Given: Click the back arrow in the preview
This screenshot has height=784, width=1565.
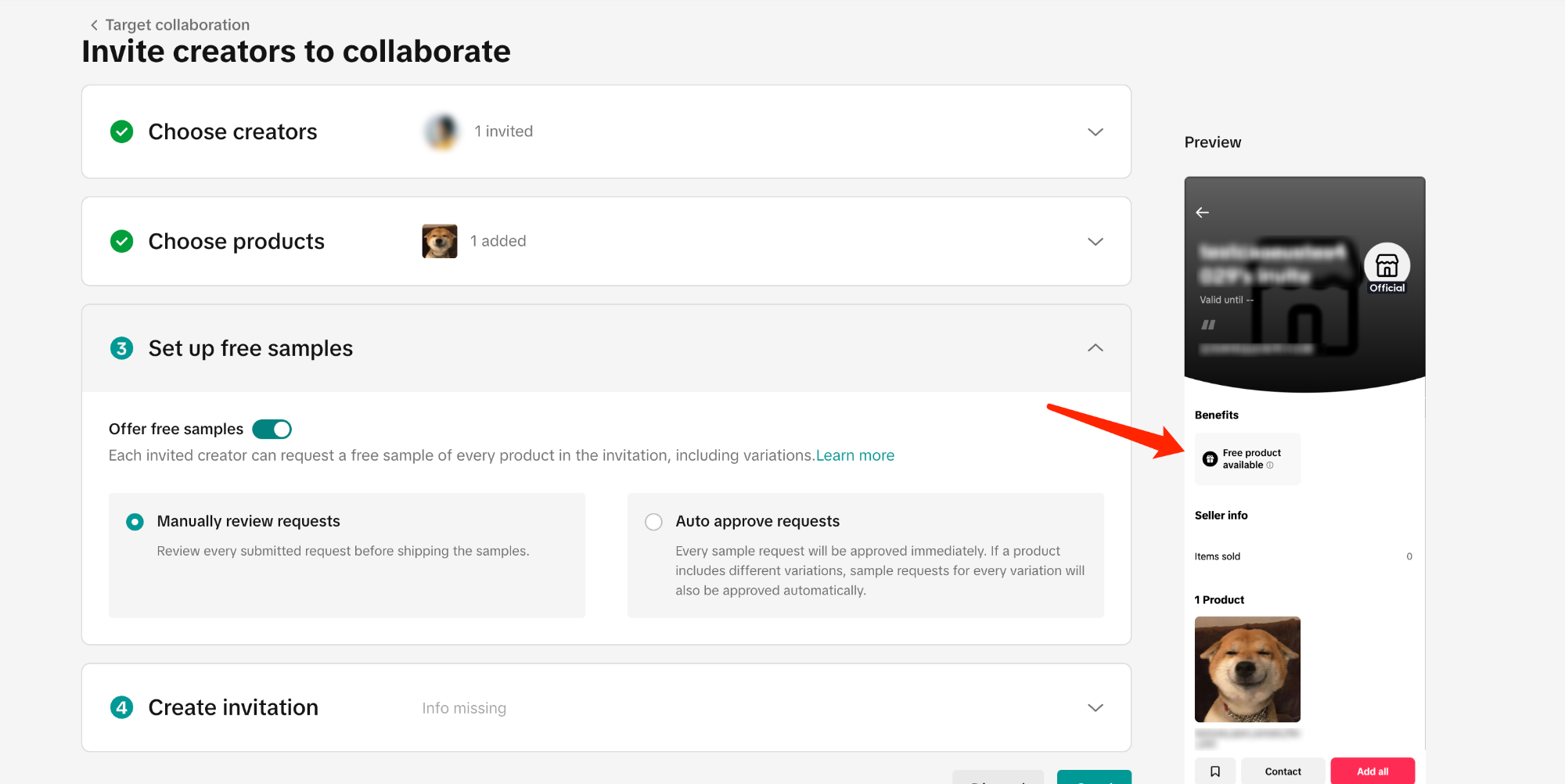Looking at the screenshot, I should point(1203,213).
